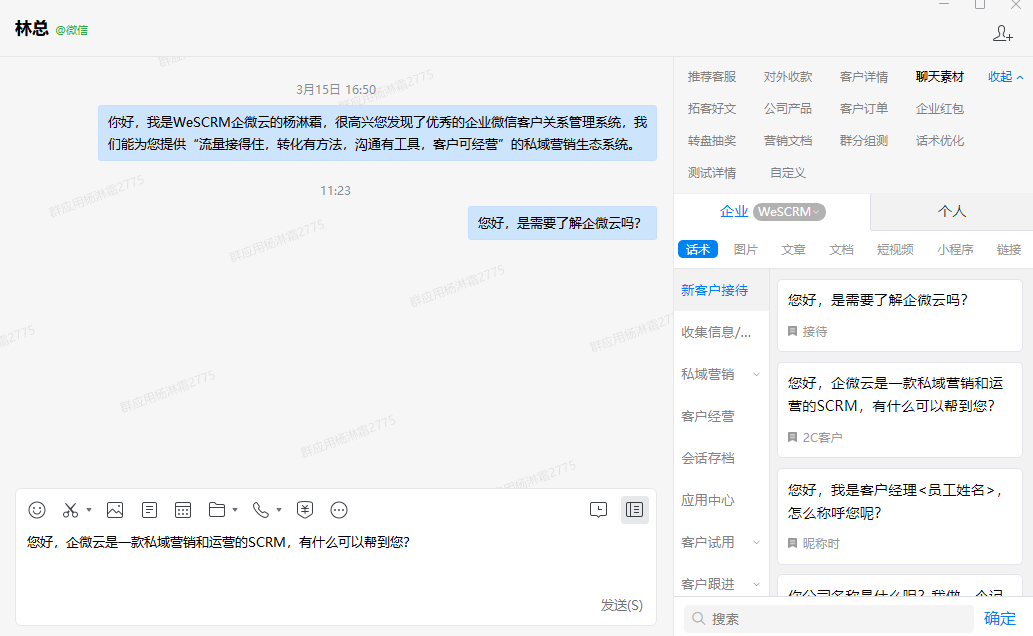This screenshot has height=636, width=1033.
Task: Select the 话术 material type
Action: (698, 249)
